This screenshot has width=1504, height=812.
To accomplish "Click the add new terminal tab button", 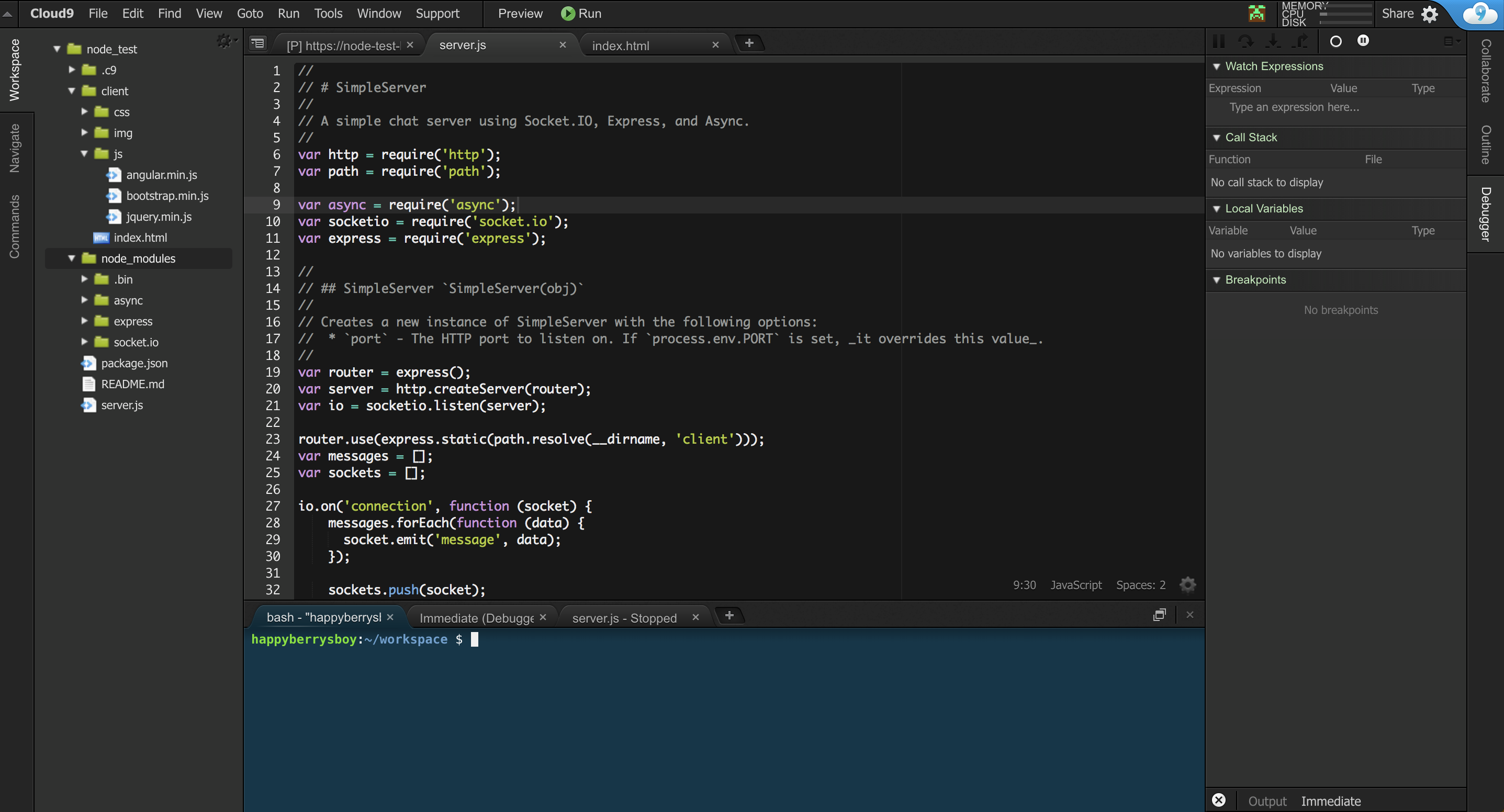I will point(728,615).
